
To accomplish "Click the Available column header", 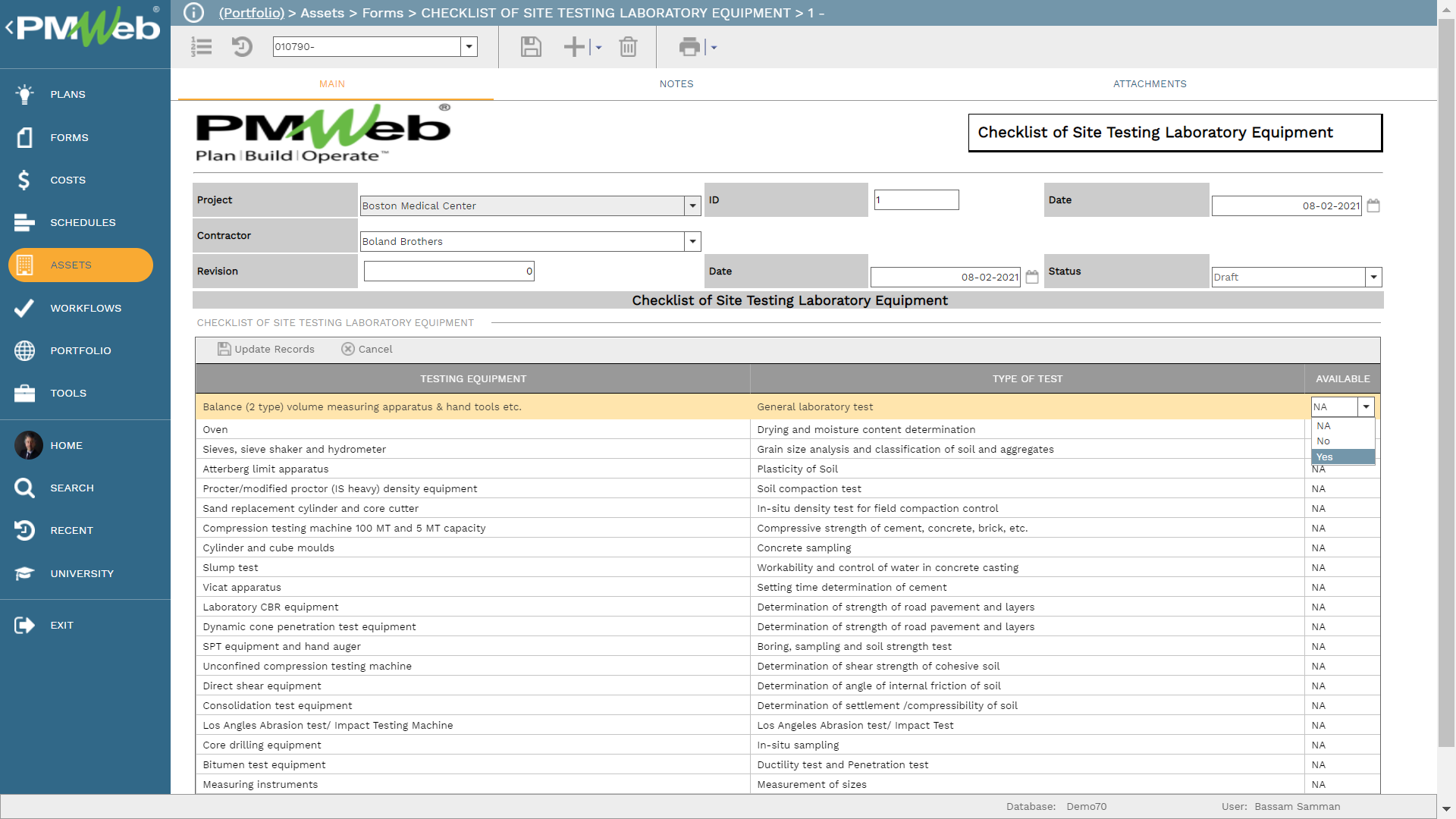I will click(1343, 378).
